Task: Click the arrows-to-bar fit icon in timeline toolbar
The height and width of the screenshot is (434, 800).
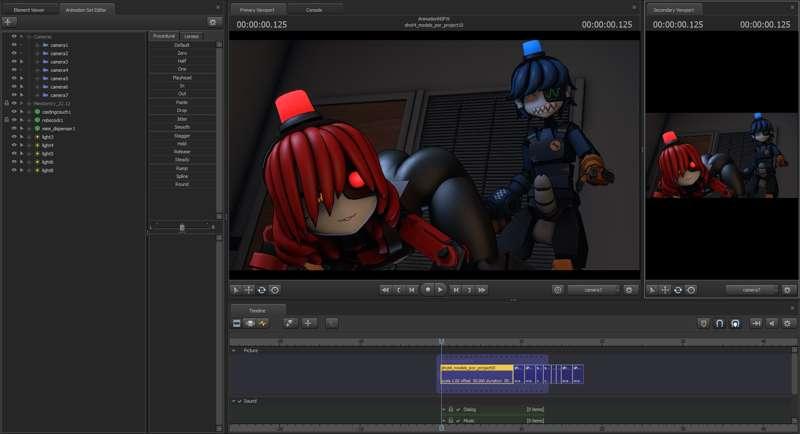Action: [757, 323]
